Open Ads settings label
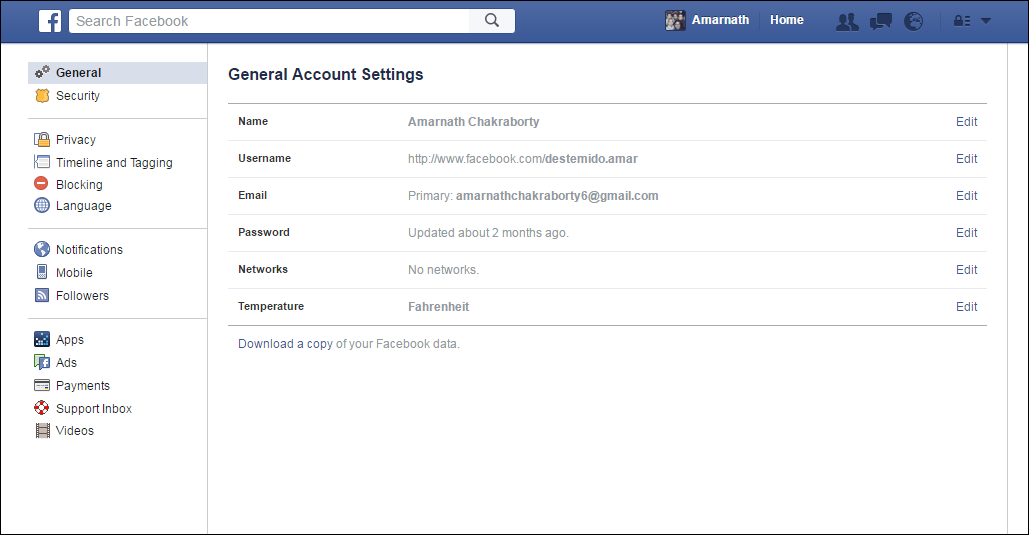This screenshot has height=535, width=1029. click(x=66, y=362)
